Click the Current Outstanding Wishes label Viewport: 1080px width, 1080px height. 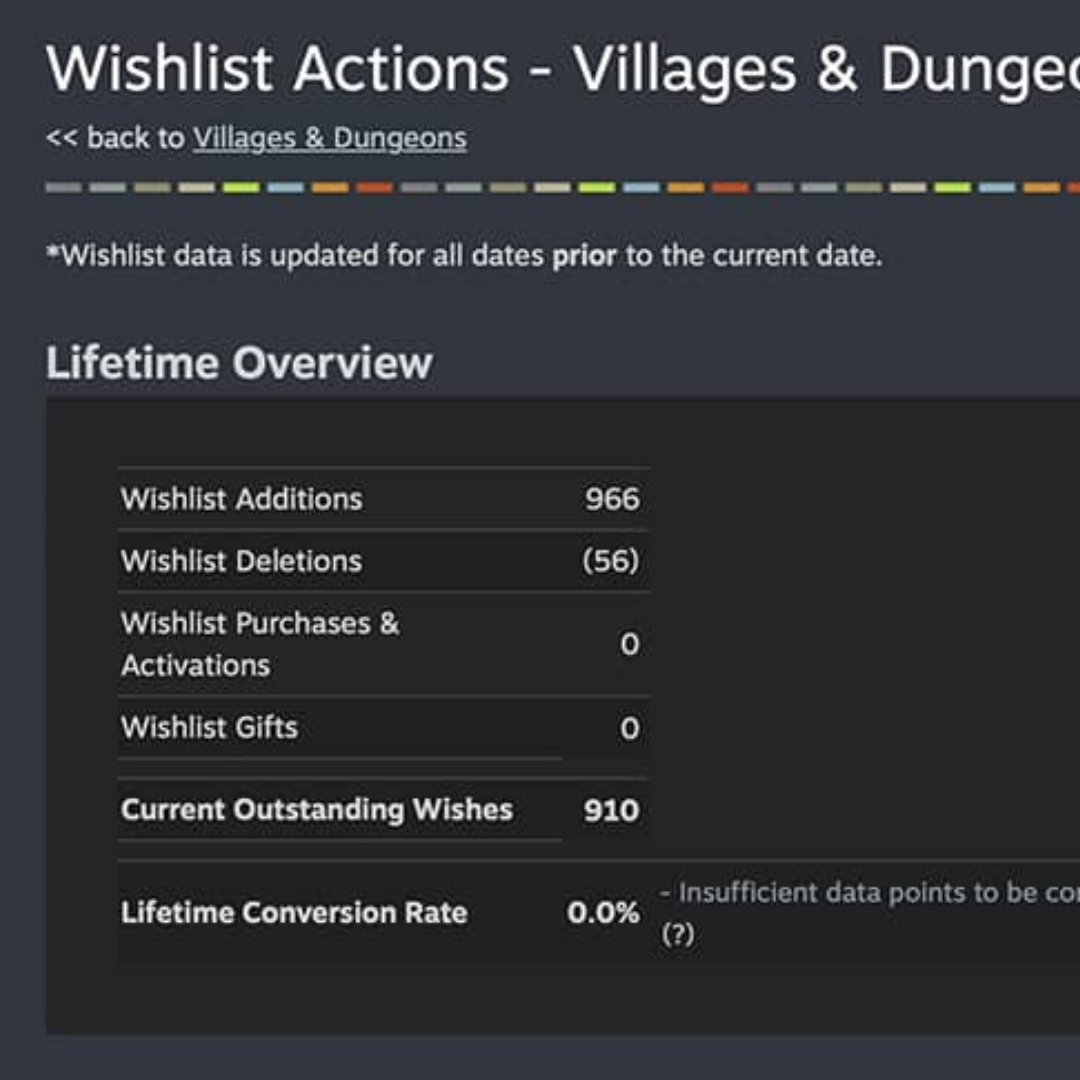317,810
